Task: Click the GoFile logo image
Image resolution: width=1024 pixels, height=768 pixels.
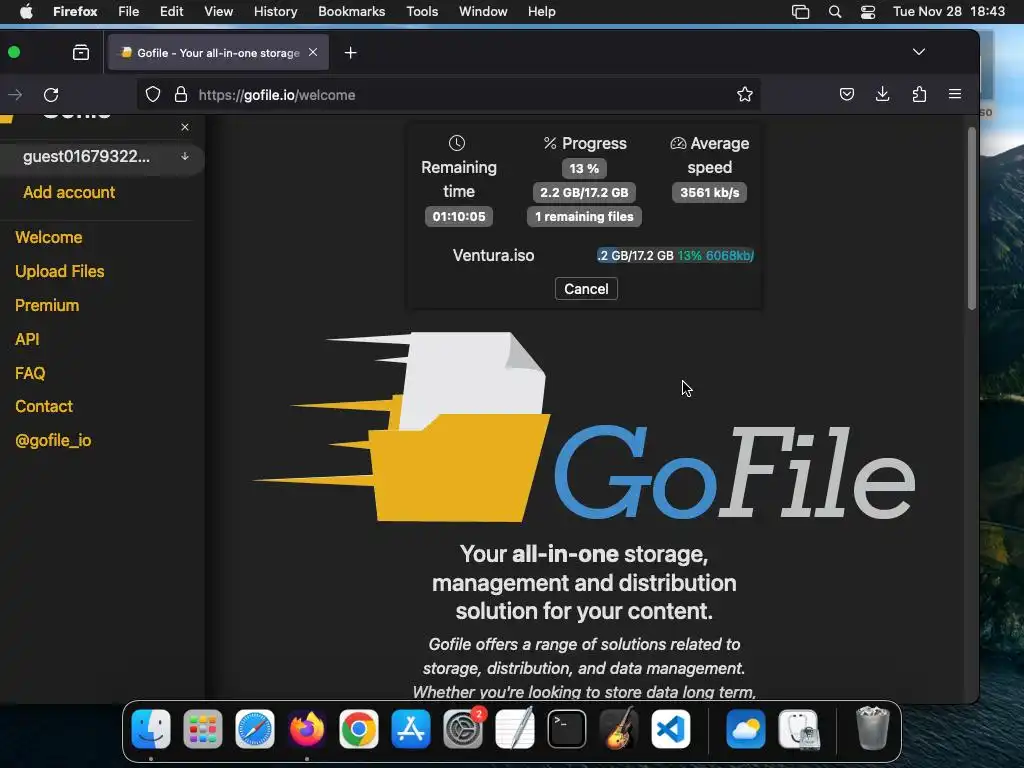Action: point(584,428)
